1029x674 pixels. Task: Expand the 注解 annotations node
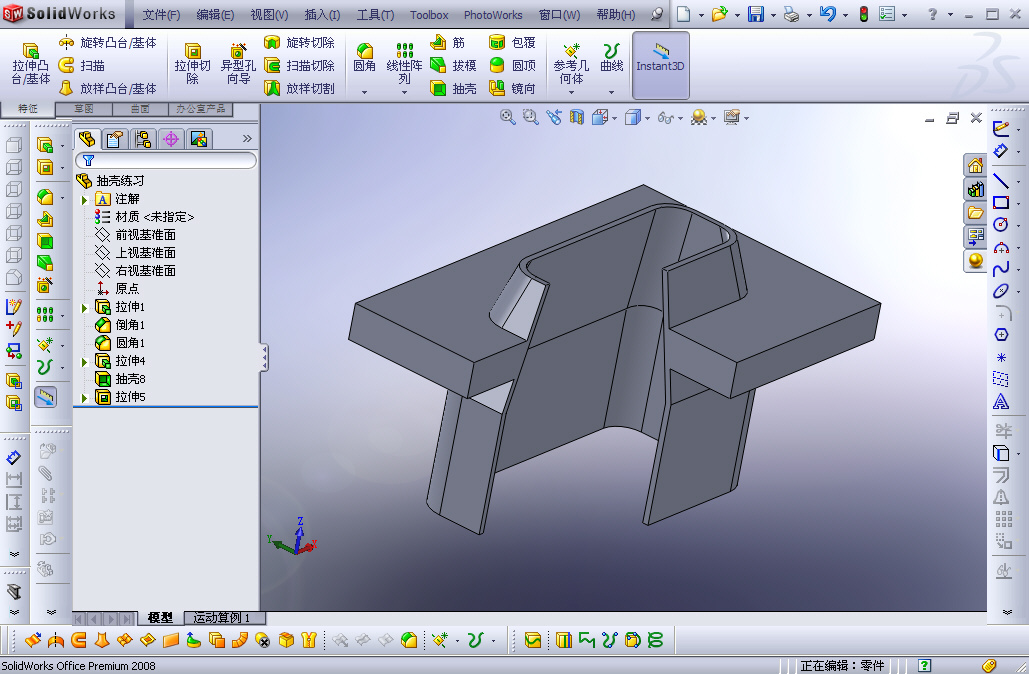pos(85,200)
